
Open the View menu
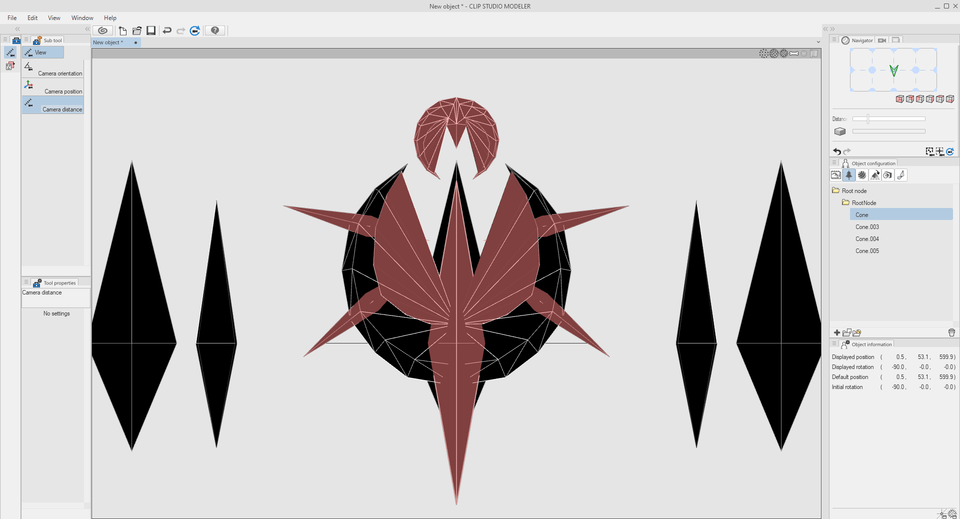tap(54, 18)
